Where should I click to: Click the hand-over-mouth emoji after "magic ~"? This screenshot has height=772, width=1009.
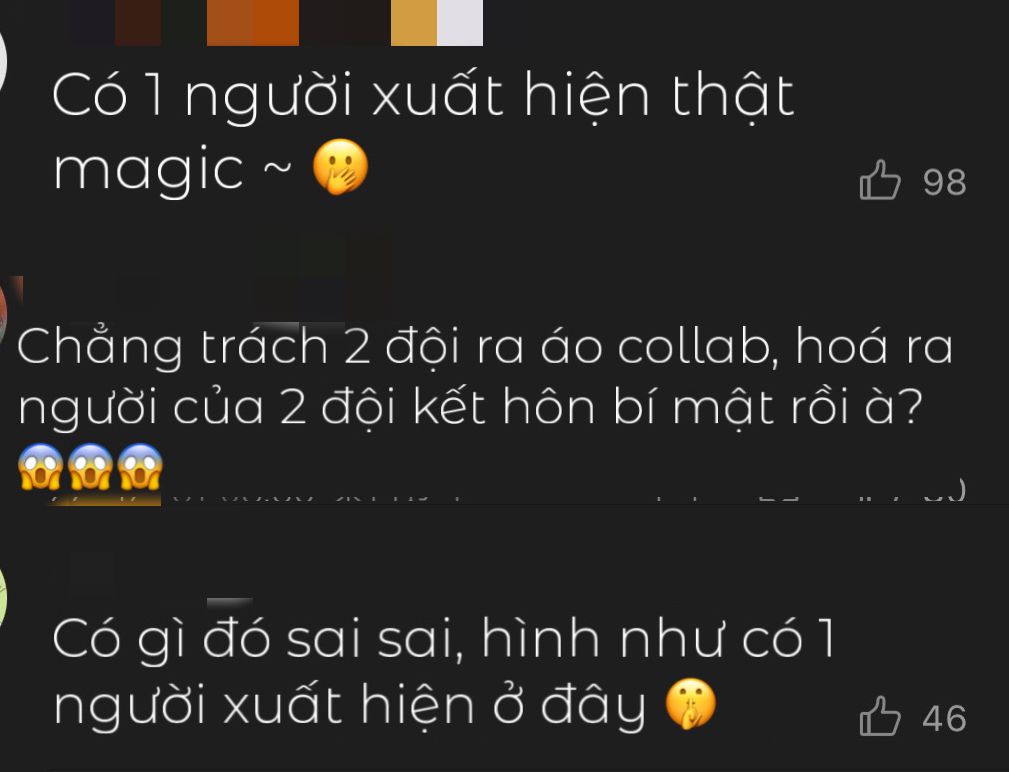[x=340, y=167]
